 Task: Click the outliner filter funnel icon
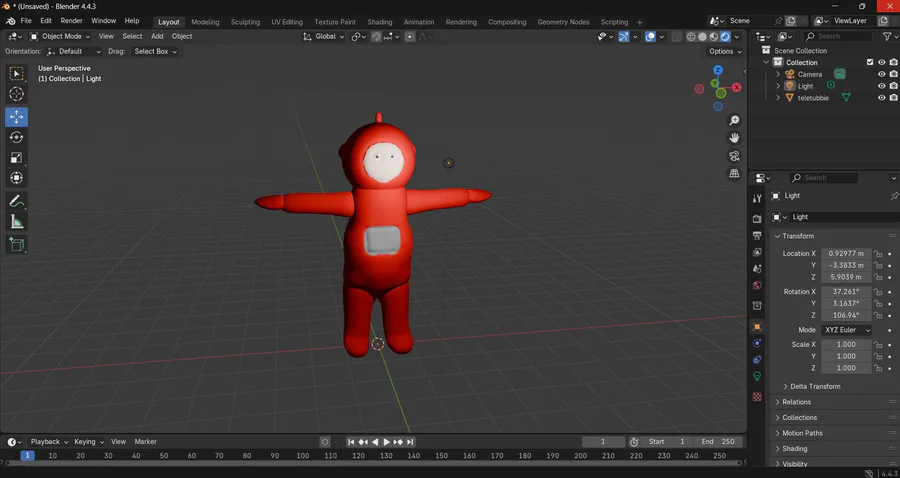click(887, 36)
